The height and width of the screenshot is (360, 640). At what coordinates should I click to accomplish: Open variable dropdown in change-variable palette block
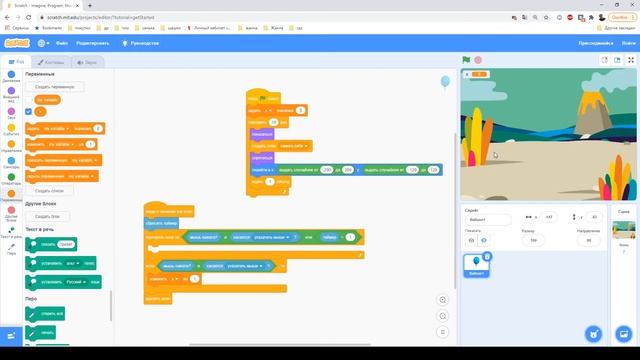[61, 144]
